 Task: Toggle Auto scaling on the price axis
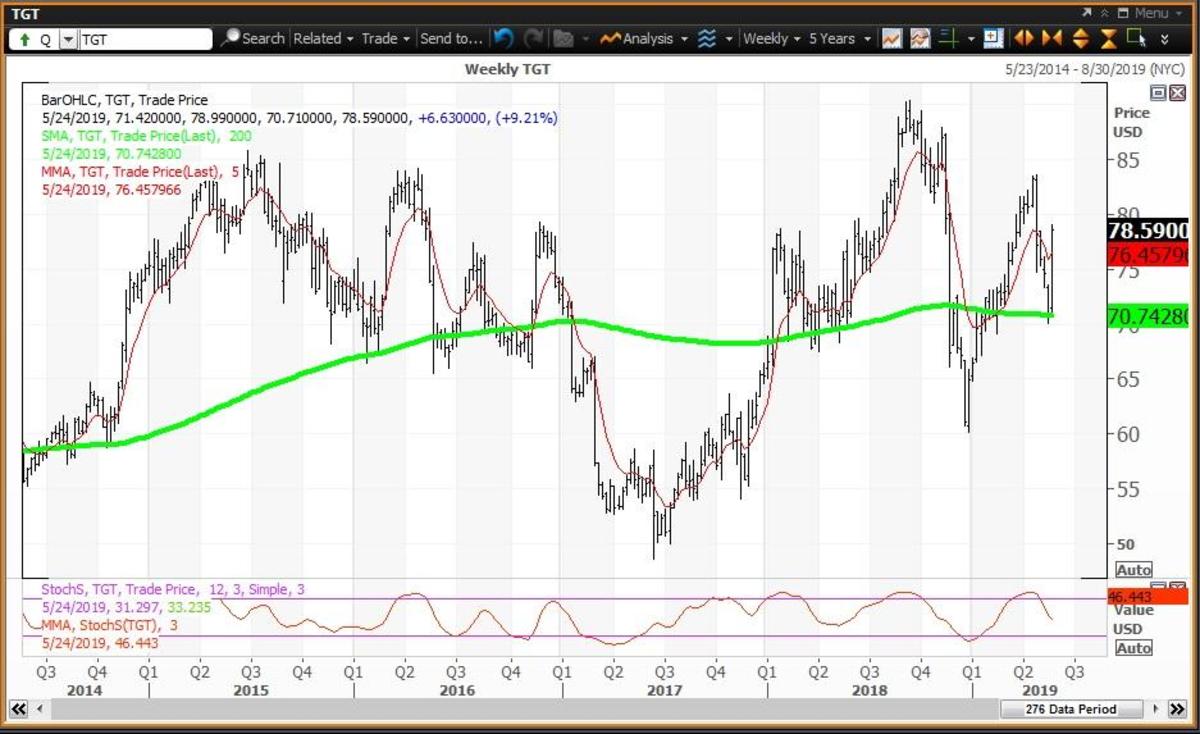(1133, 570)
